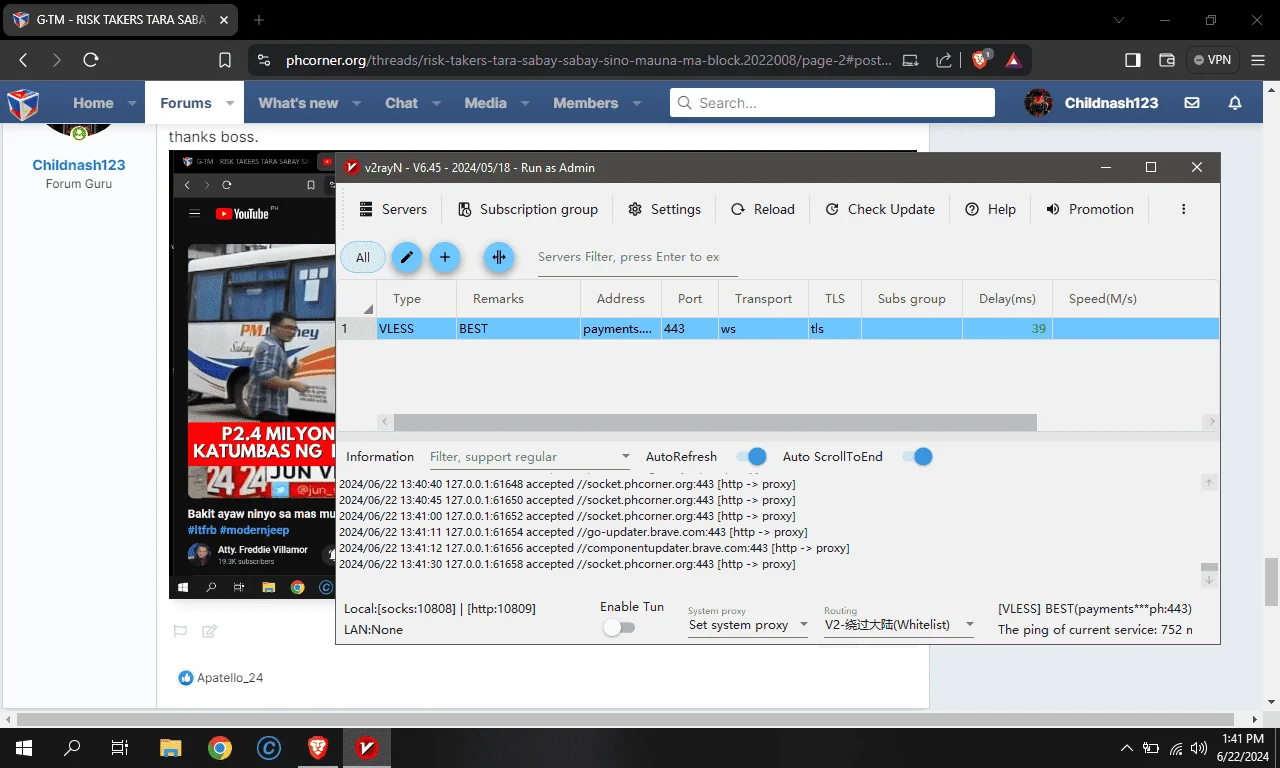This screenshot has height=768, width=1280.
Task: Sort by the Speed(M/s) column header
Action: (1103, 298)
